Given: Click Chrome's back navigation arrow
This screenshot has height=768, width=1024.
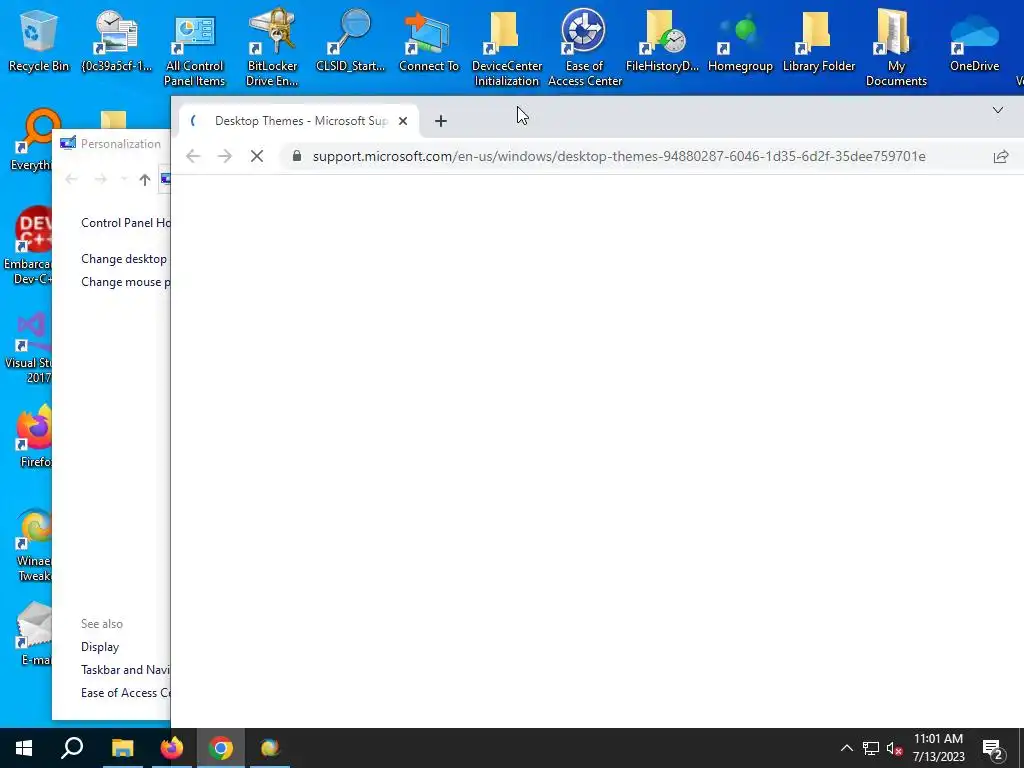Looking at the screenshot, I should pyautogui.click(x=193, y=156).
